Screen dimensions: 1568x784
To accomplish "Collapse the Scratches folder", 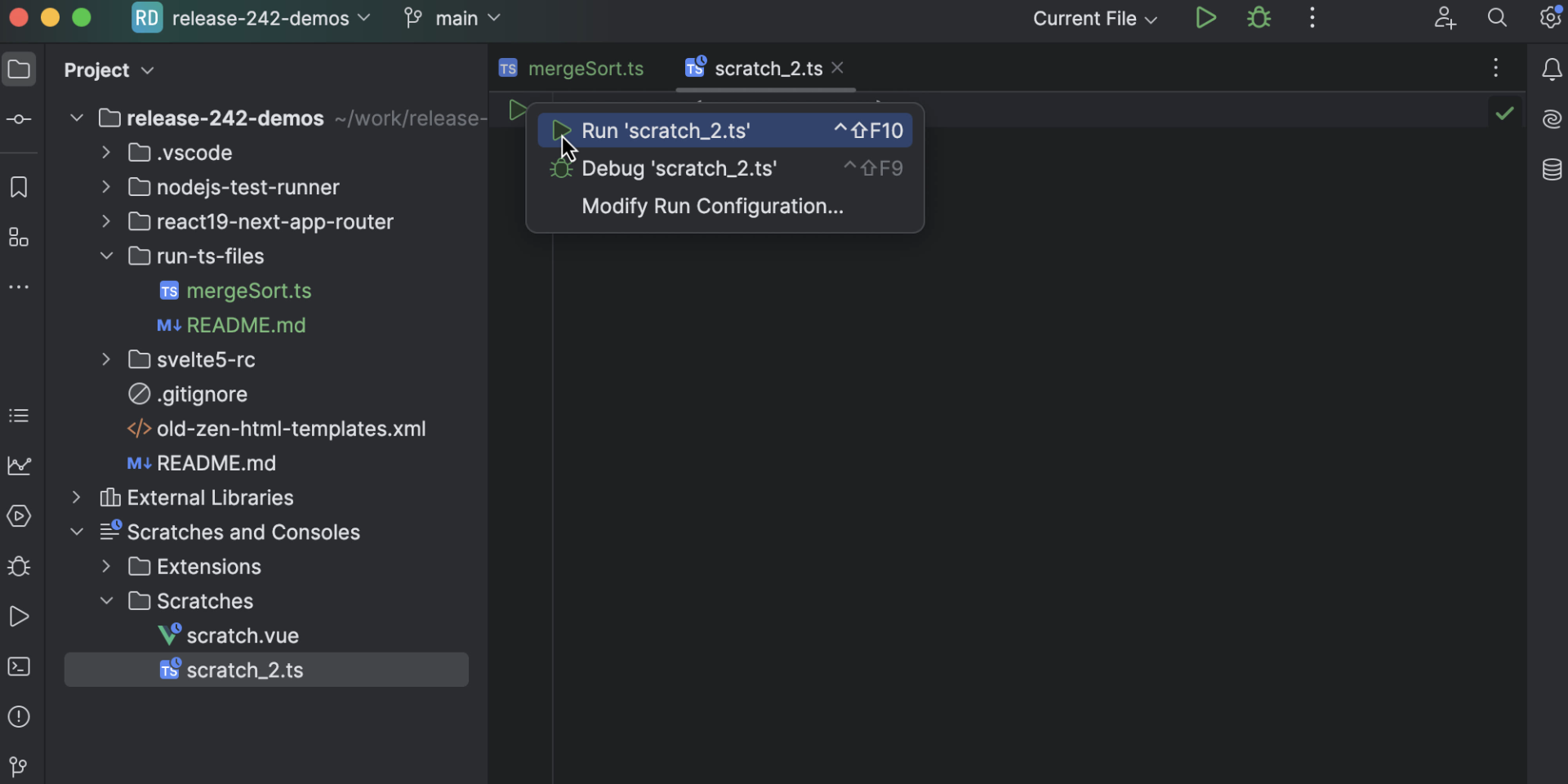I will (x=106, y=601).
